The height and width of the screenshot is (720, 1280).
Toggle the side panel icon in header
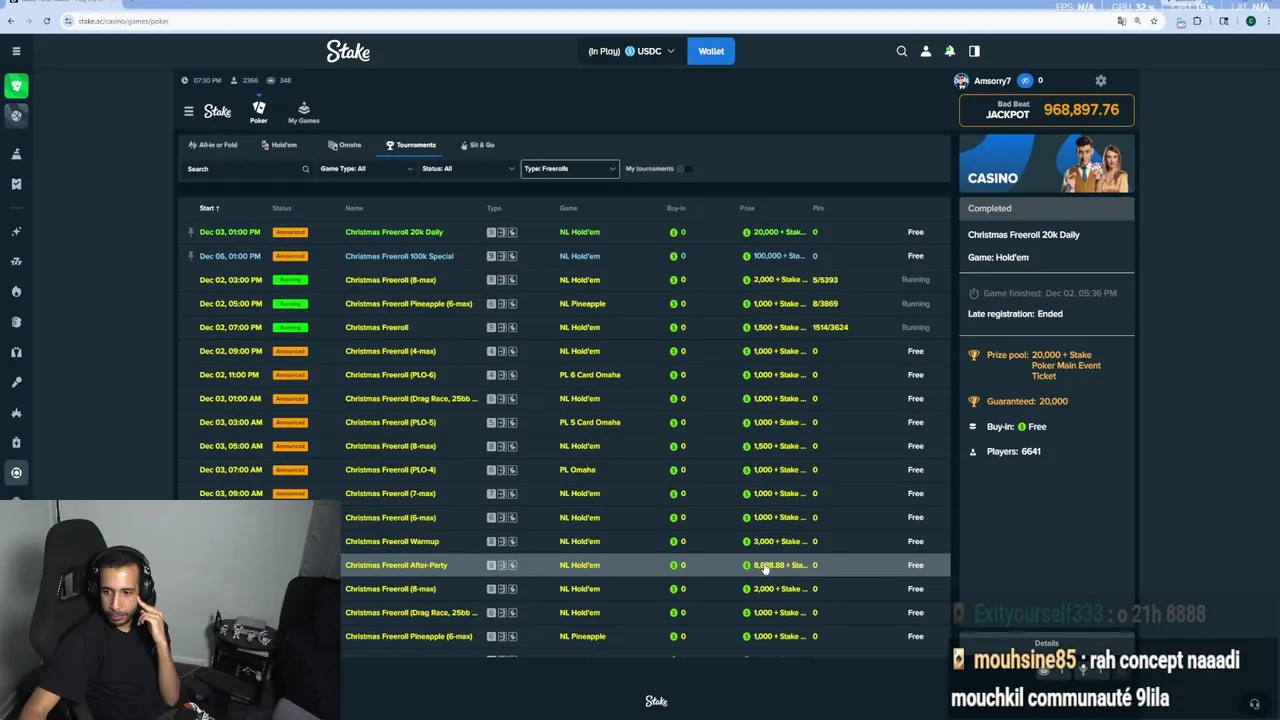974,51
